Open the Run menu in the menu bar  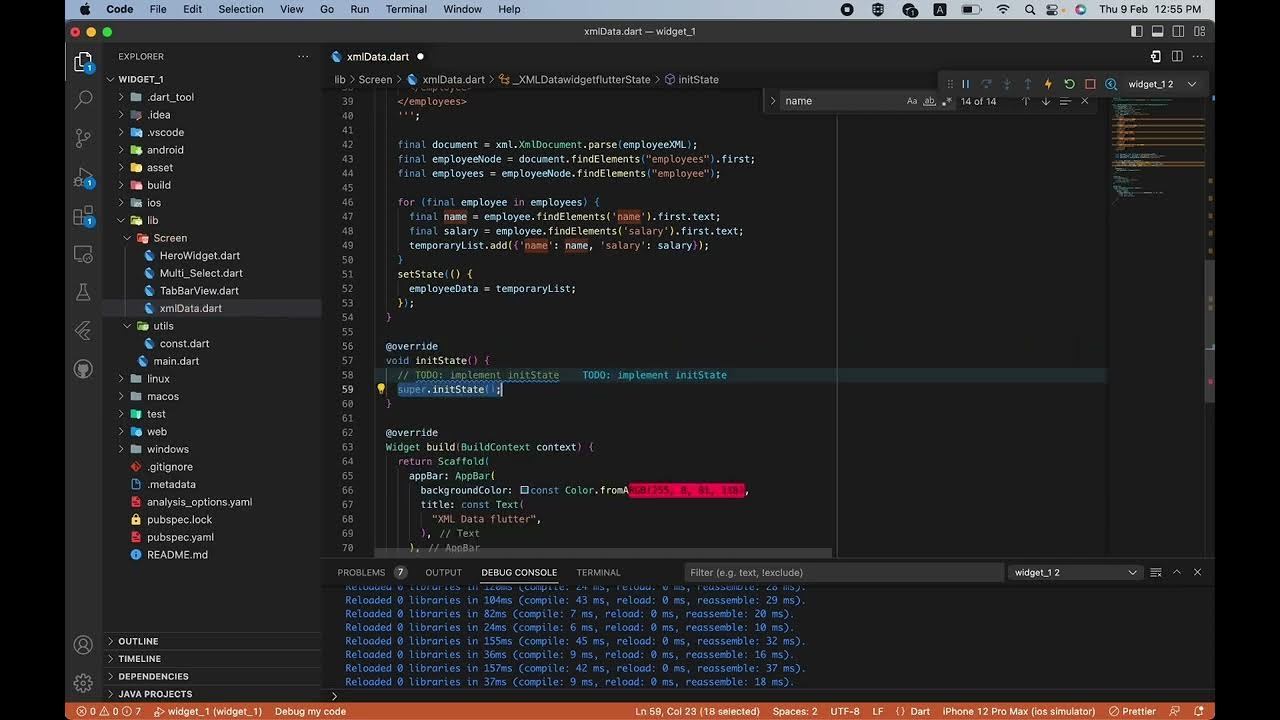[x=359, y=9]
